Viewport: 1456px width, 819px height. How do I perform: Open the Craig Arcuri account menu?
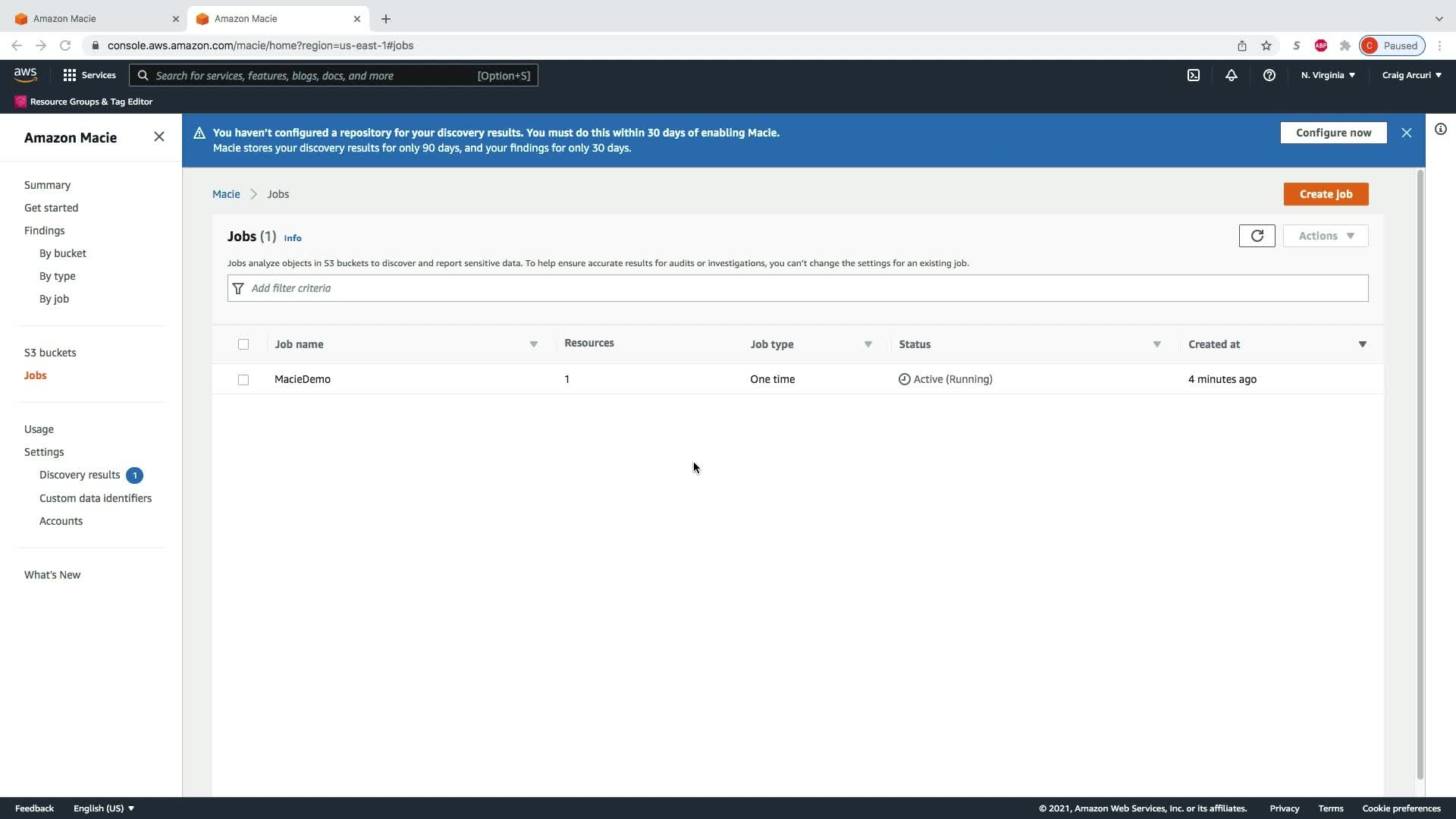[x=1410, y=75]
